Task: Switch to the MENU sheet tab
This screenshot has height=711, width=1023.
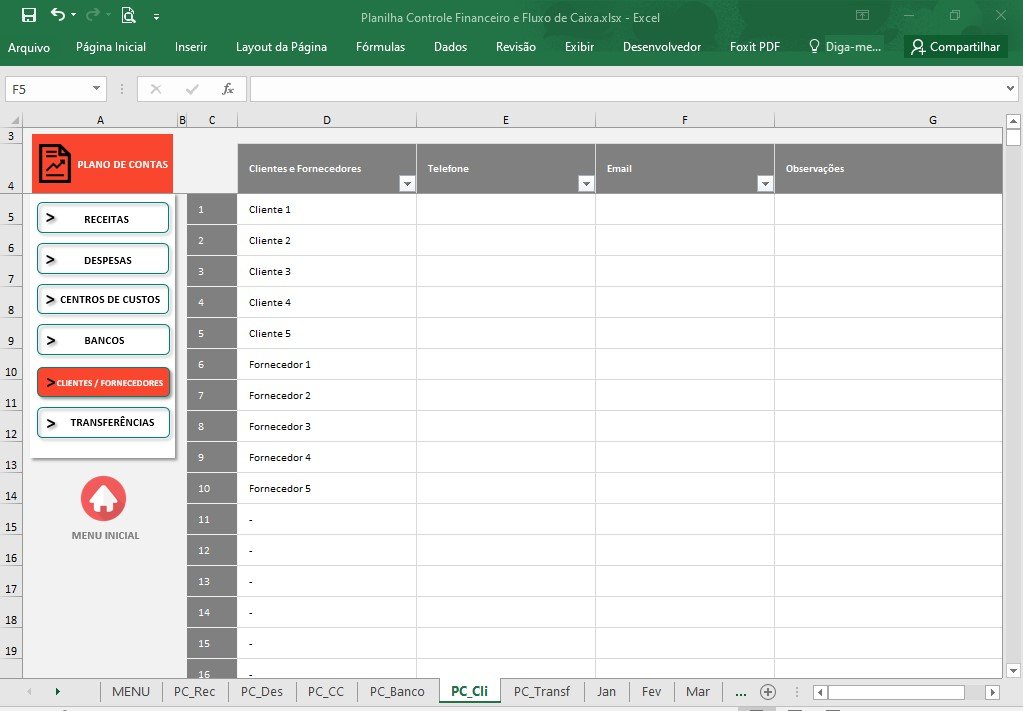Action: pos(130,691)
